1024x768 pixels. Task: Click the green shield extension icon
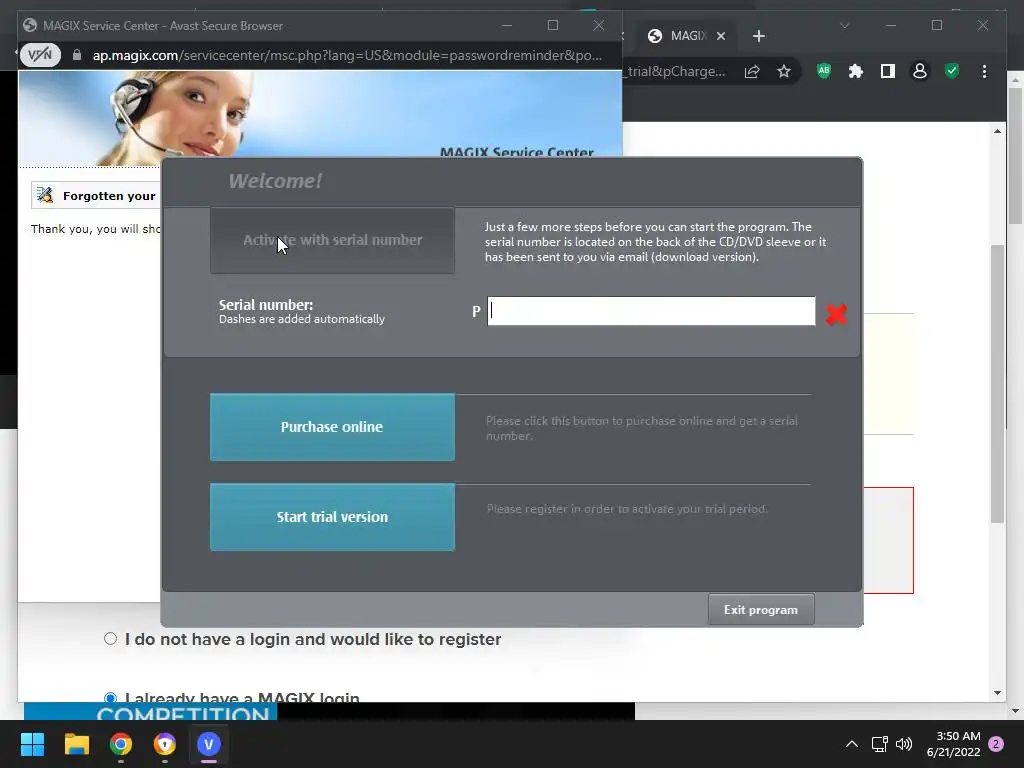coord(952,71)
